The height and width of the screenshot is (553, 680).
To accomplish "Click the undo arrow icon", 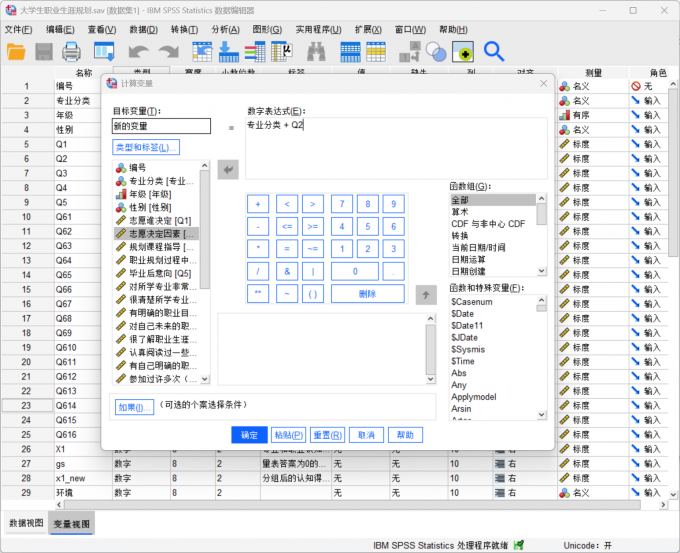I will (137, 51).
